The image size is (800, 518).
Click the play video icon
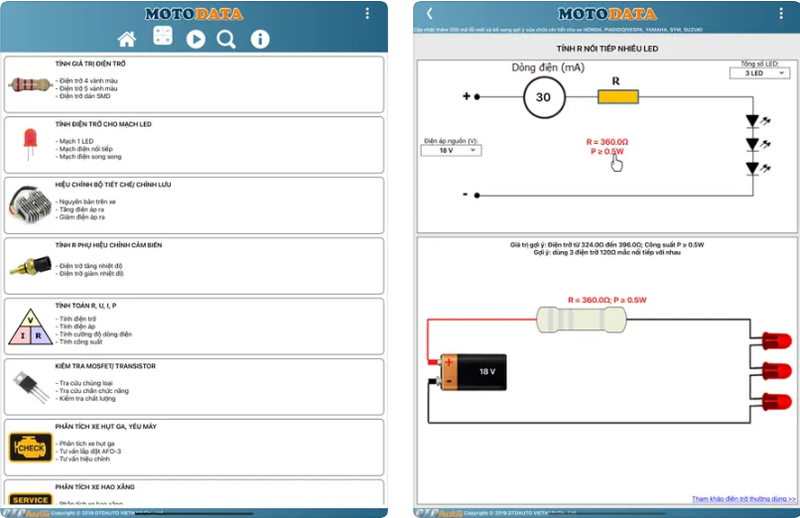point(195,39)
